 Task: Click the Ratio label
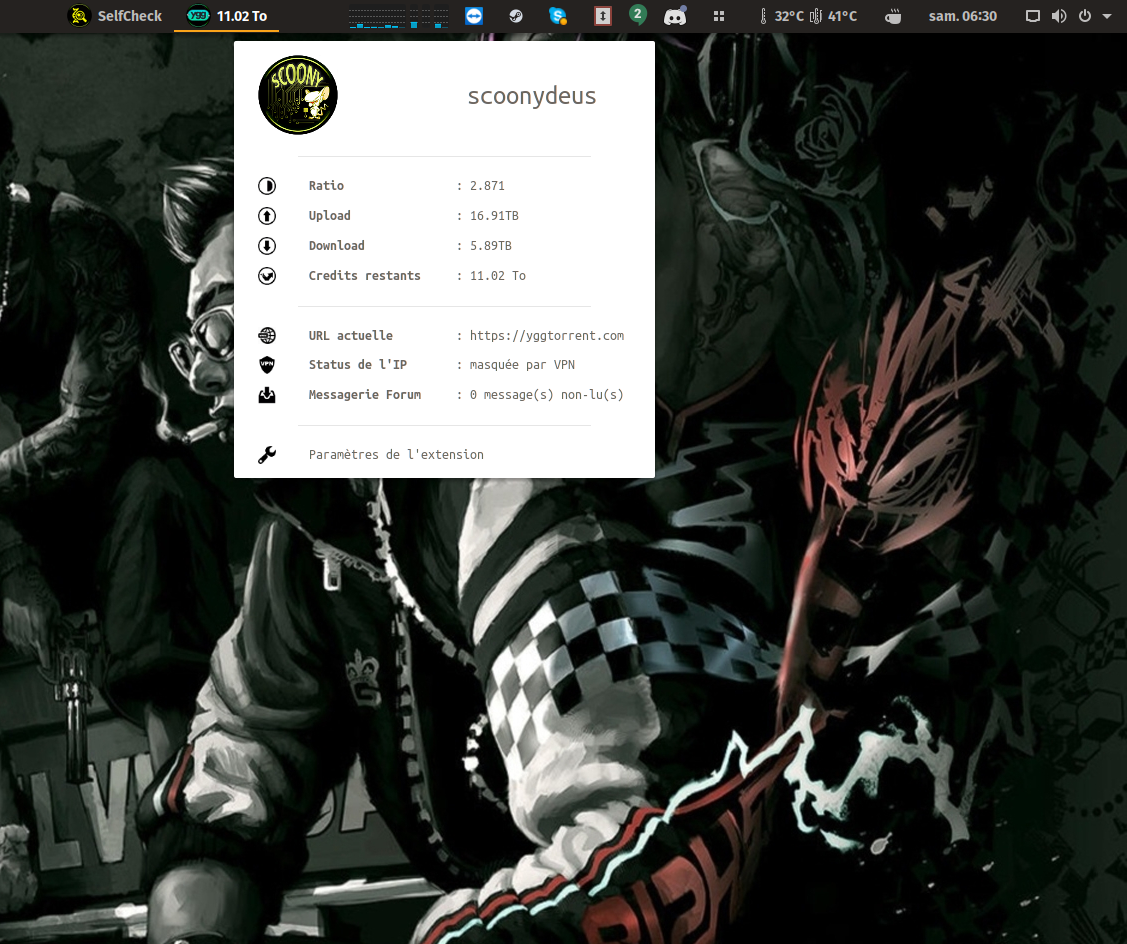pos(326,185)
